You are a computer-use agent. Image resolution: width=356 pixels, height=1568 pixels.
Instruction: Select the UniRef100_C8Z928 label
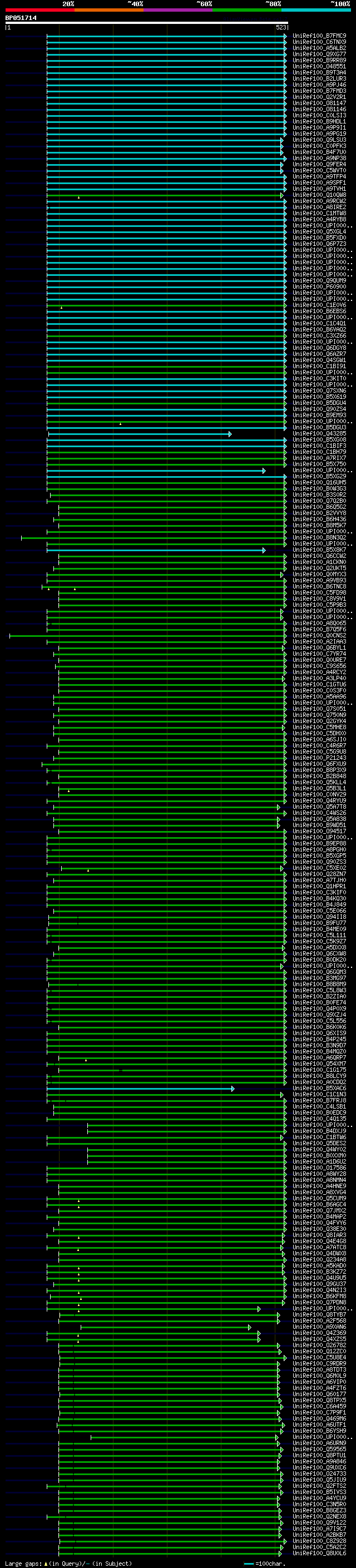[x=319, y=1541]
